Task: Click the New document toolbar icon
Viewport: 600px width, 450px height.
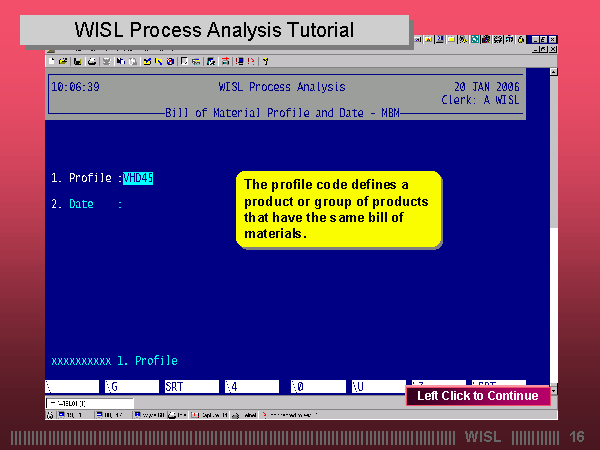Action: pyautogui.click(x=52, y=61)
